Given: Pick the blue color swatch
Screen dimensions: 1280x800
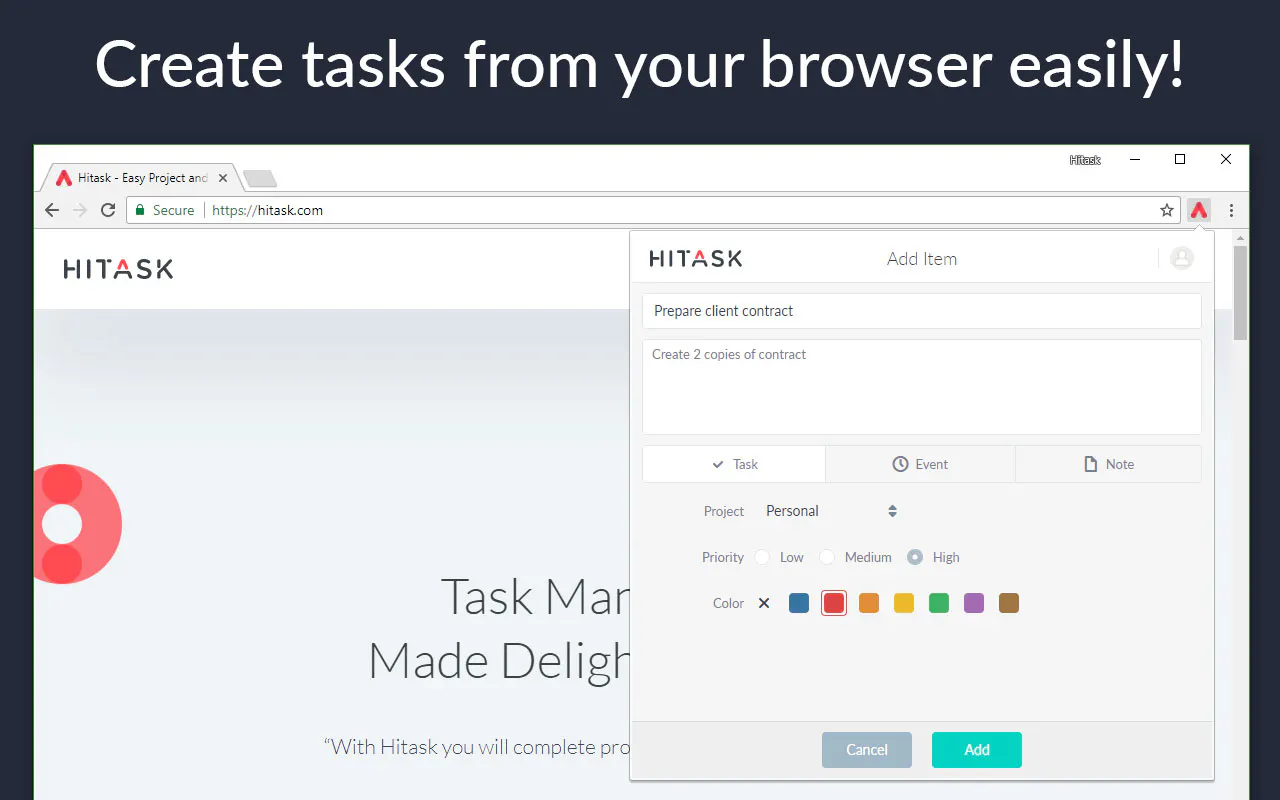Looking at the screenshot, I should (799, 603).
